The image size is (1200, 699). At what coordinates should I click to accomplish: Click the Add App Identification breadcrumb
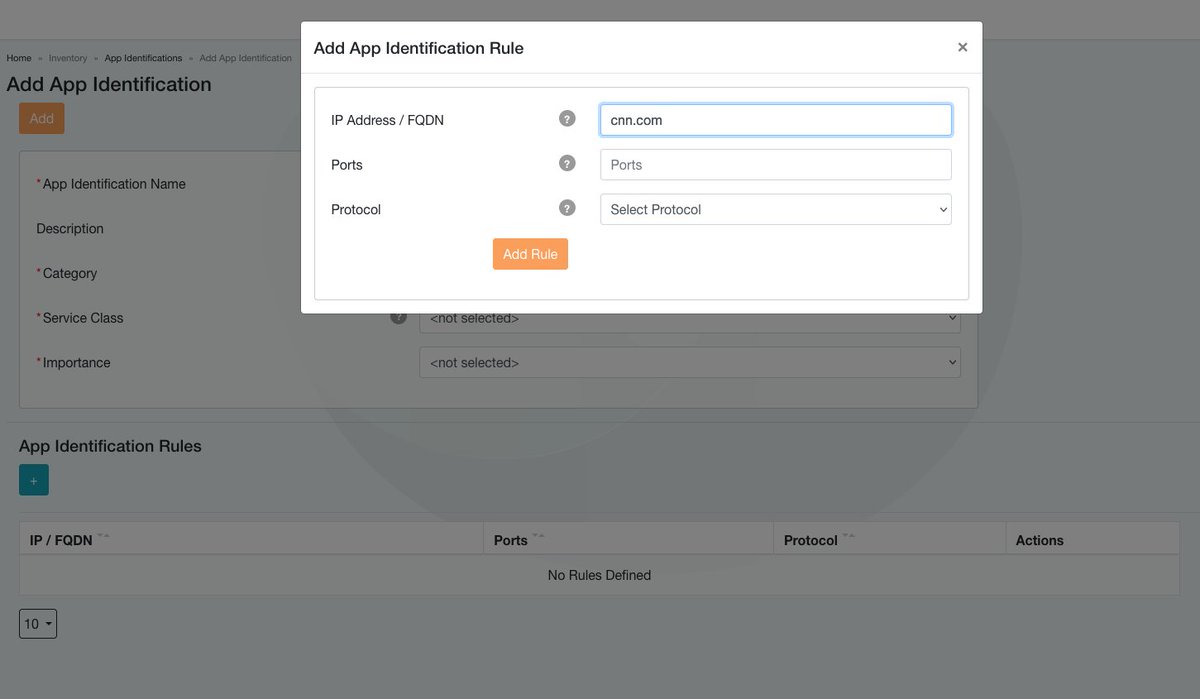tap(246, 58)
